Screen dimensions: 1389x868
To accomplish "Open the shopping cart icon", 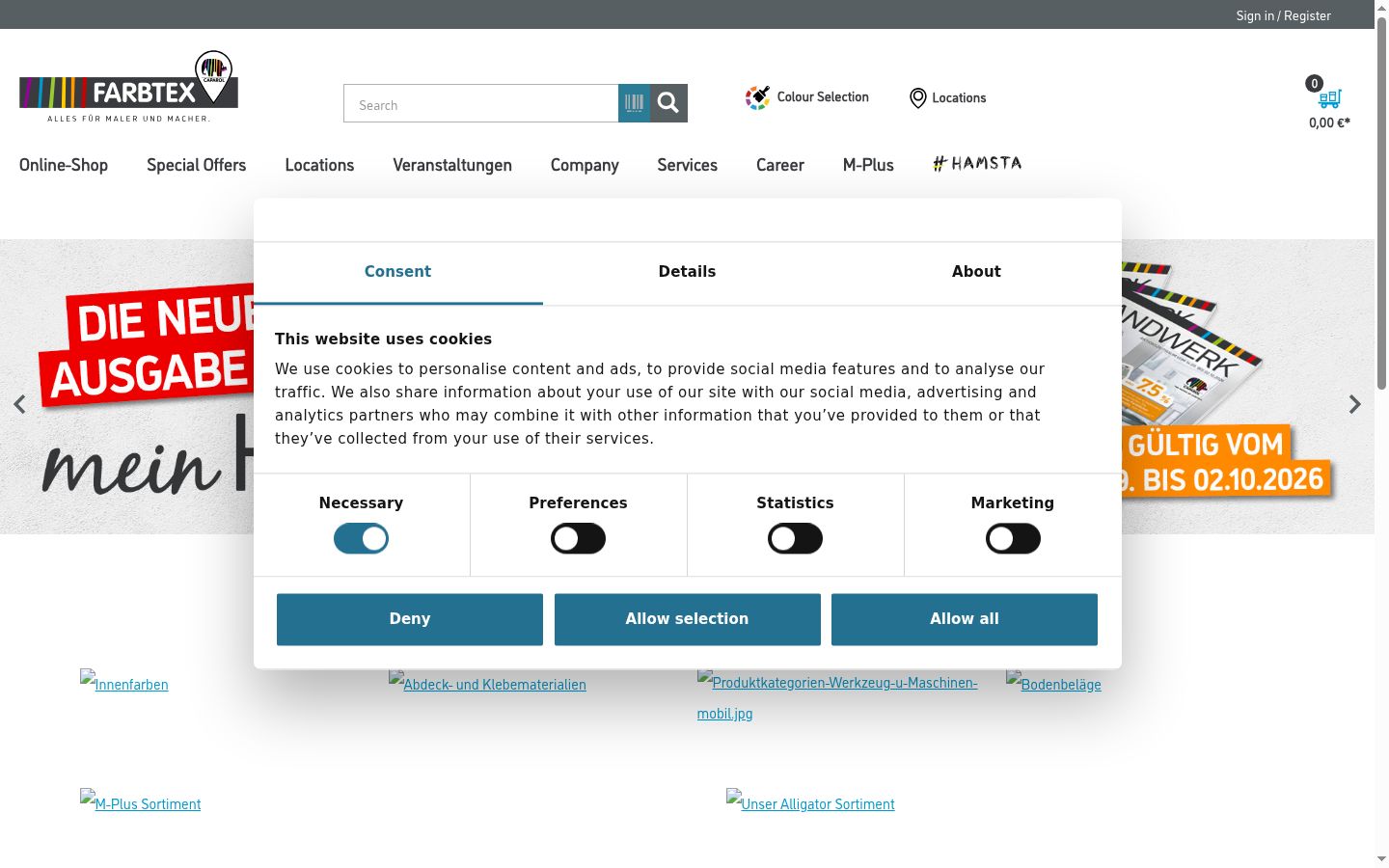I will click(x=1330, y=97).
